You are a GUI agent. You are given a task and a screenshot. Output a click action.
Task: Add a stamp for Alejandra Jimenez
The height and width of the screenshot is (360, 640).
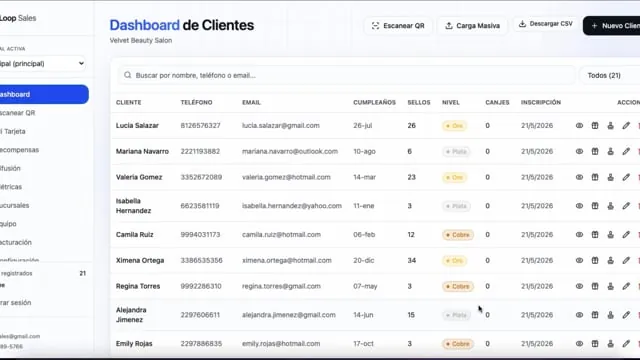click(610, 315)
